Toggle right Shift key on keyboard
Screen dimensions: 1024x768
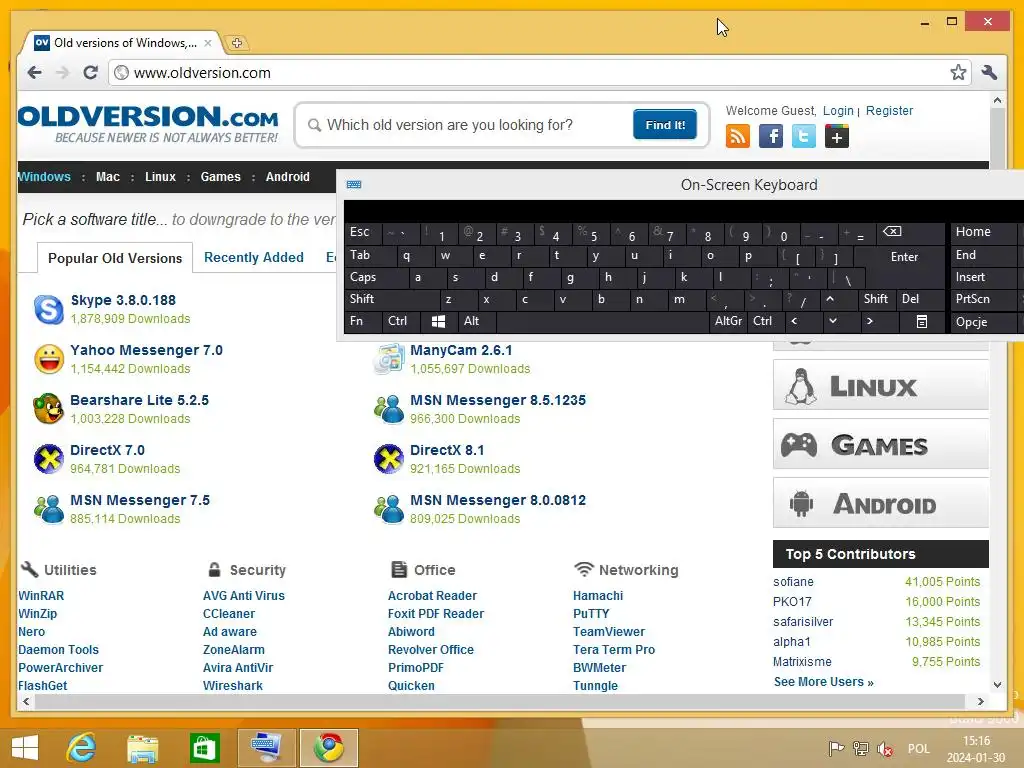[x=875, y=299]
